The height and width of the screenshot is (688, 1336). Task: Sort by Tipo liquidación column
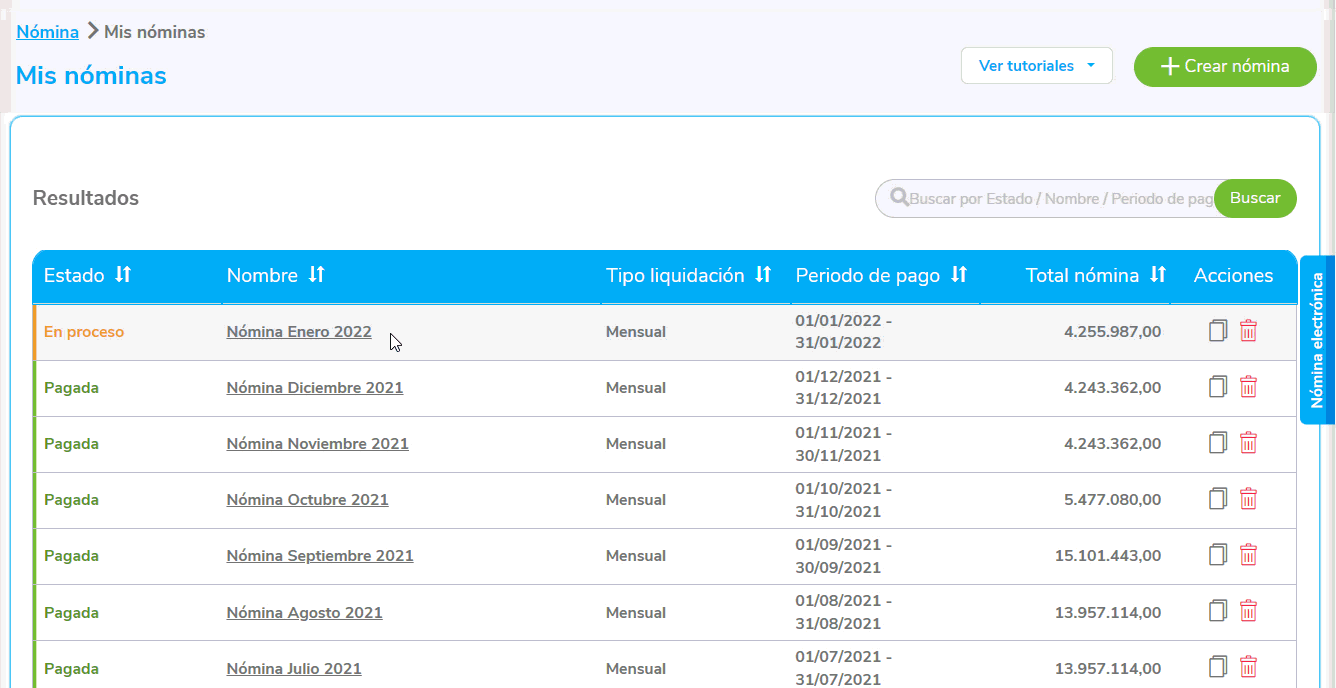(x=763, y=275)
